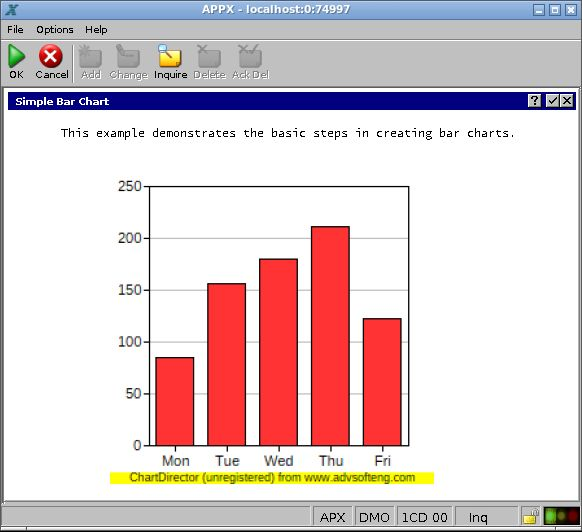
Task: Click the green OK arrow icon
Action: pos(17,56)
